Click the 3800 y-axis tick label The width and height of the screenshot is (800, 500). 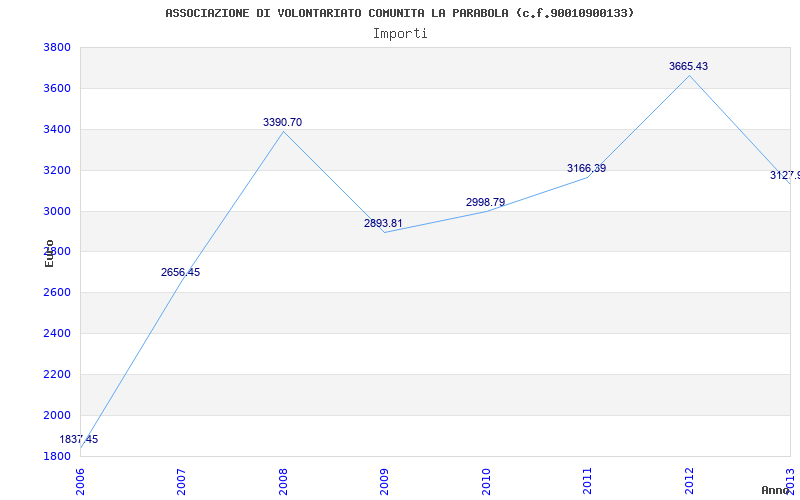pos(58,47)
